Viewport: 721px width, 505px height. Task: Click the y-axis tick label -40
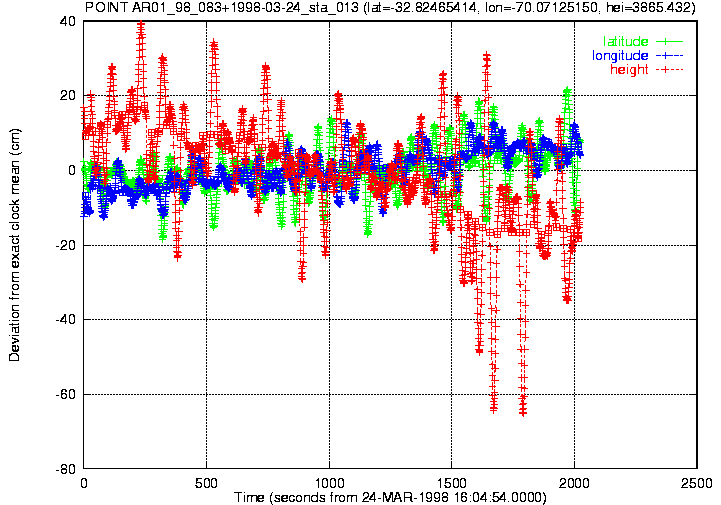point(65,319)
